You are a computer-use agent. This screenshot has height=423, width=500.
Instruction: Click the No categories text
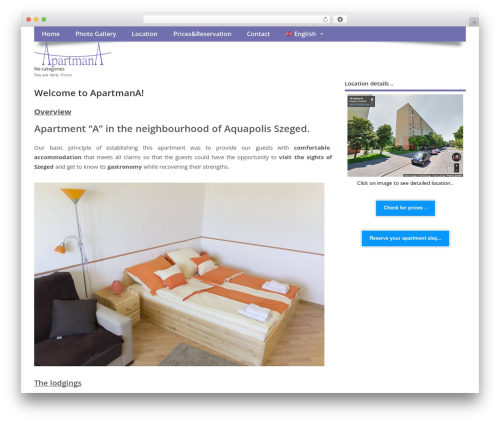(x=49, y=69)
